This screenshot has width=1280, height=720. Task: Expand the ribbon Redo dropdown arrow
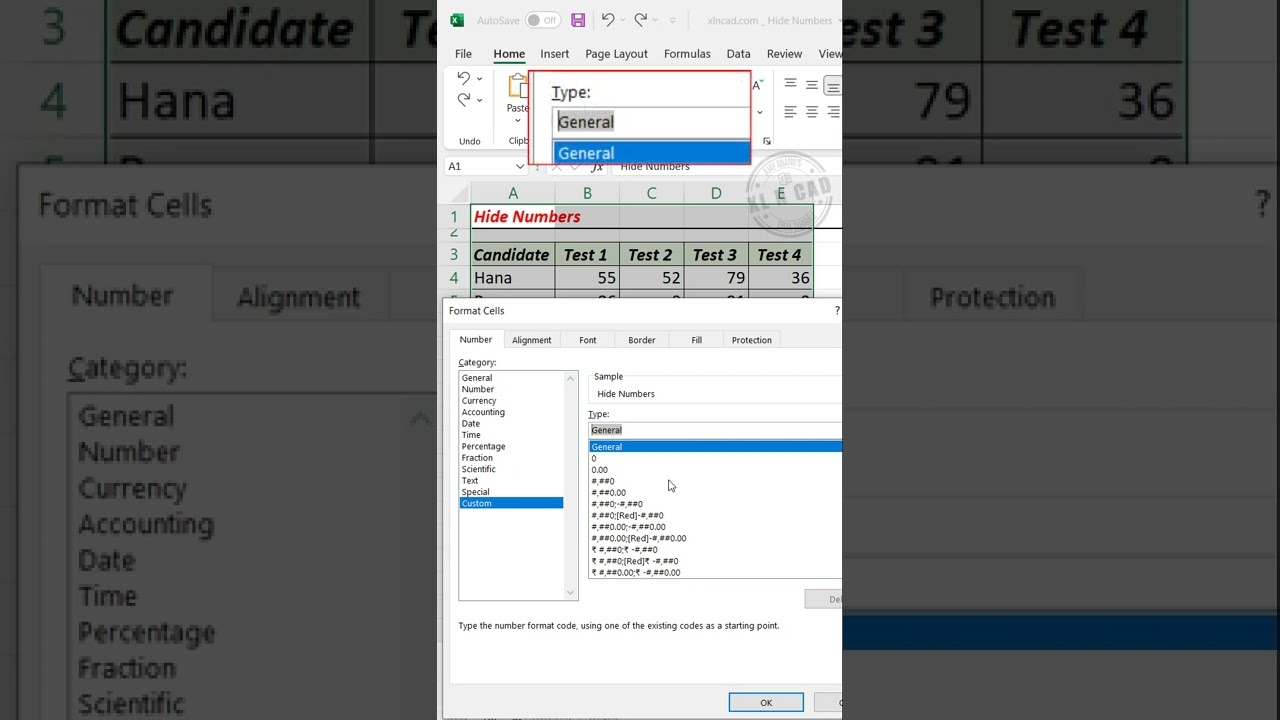click(x=479, y=99)
